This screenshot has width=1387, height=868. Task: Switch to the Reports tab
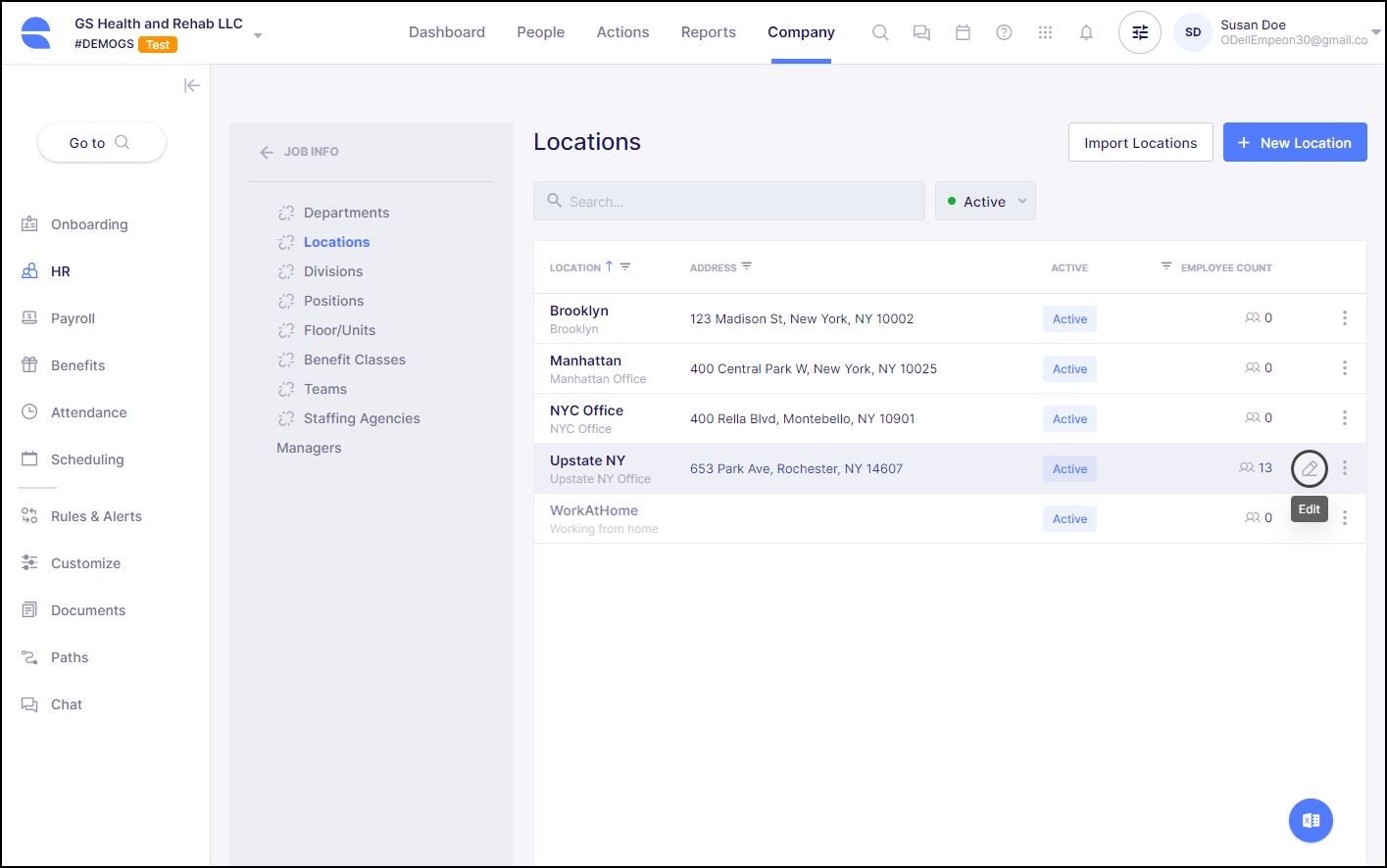(x=709, y=32)
